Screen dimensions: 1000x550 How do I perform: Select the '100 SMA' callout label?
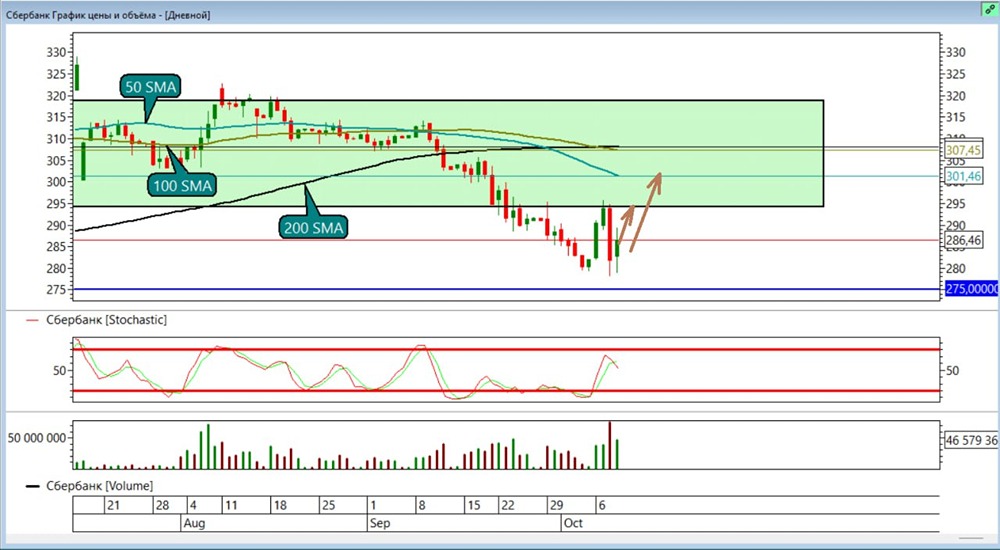(x=182, y=185)
